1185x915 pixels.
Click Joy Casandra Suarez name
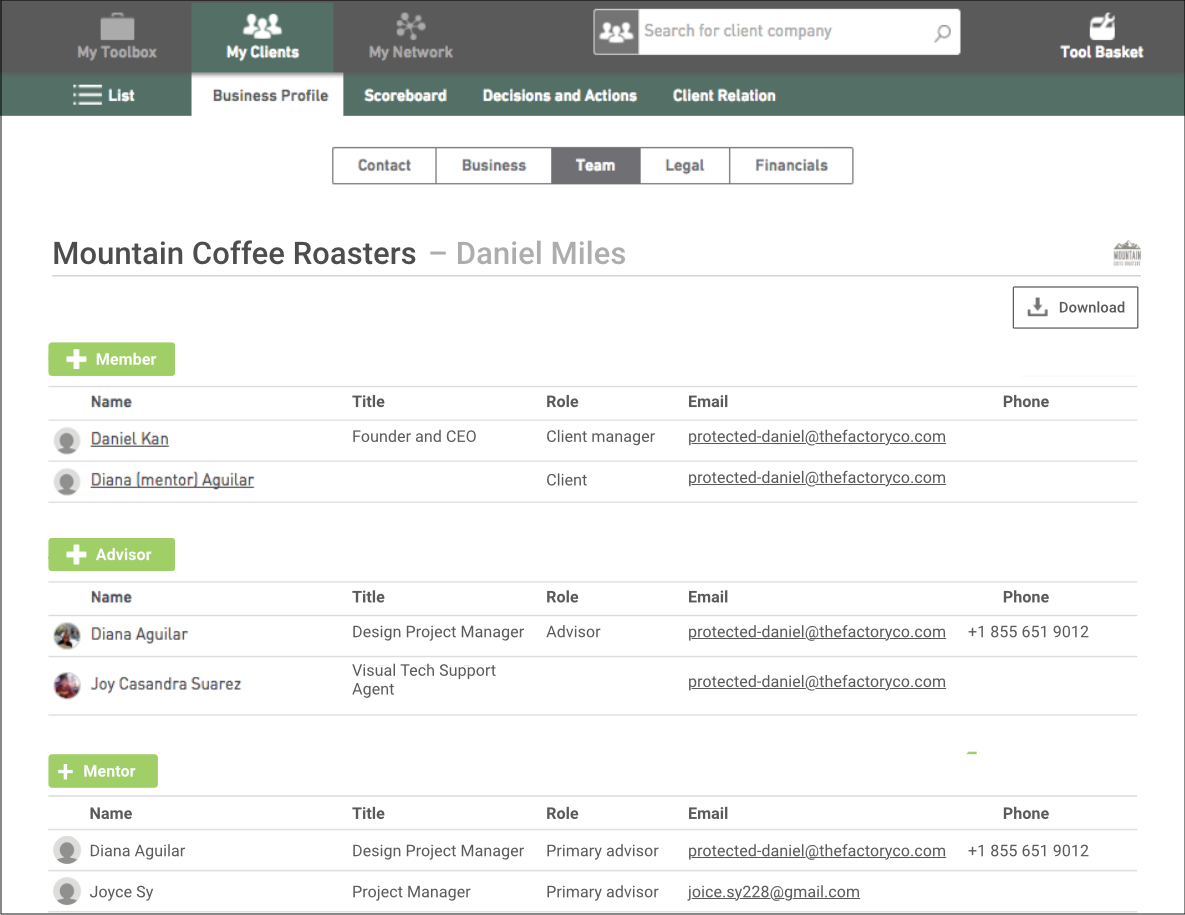click(166, 684)
